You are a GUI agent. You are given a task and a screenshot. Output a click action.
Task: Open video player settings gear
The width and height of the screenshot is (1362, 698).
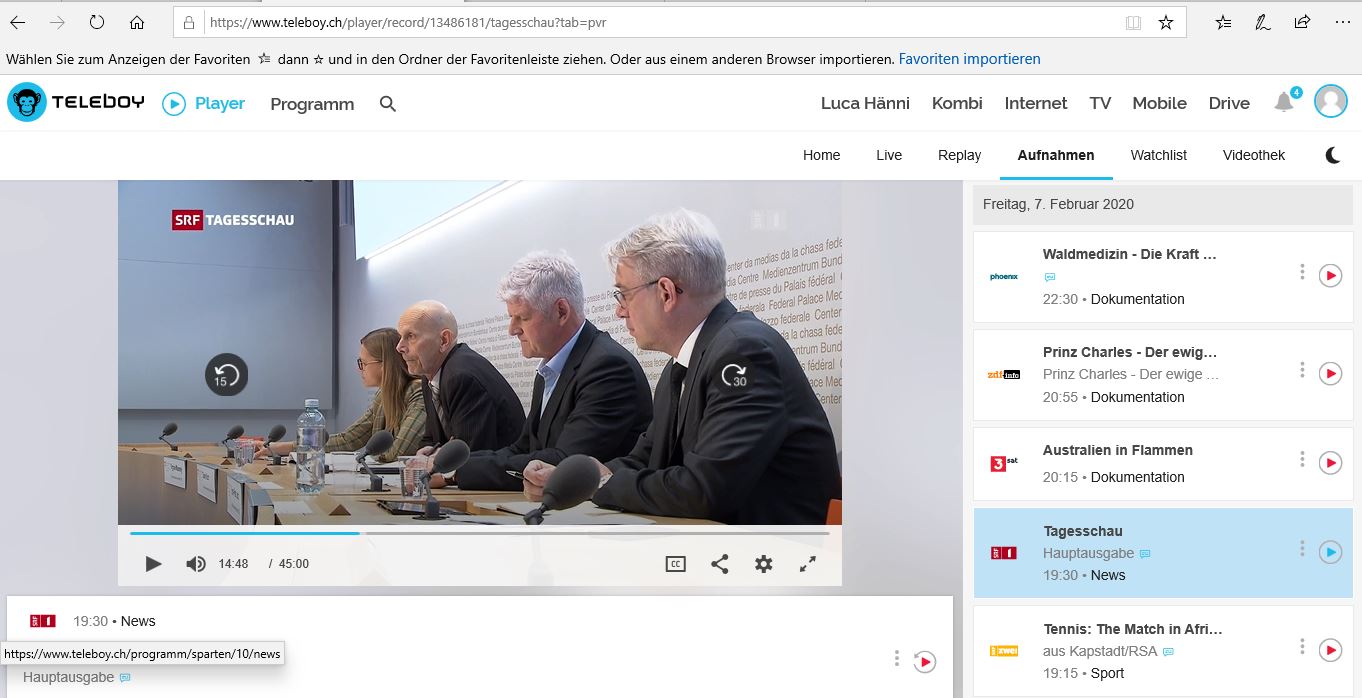(x=763, y=564)
